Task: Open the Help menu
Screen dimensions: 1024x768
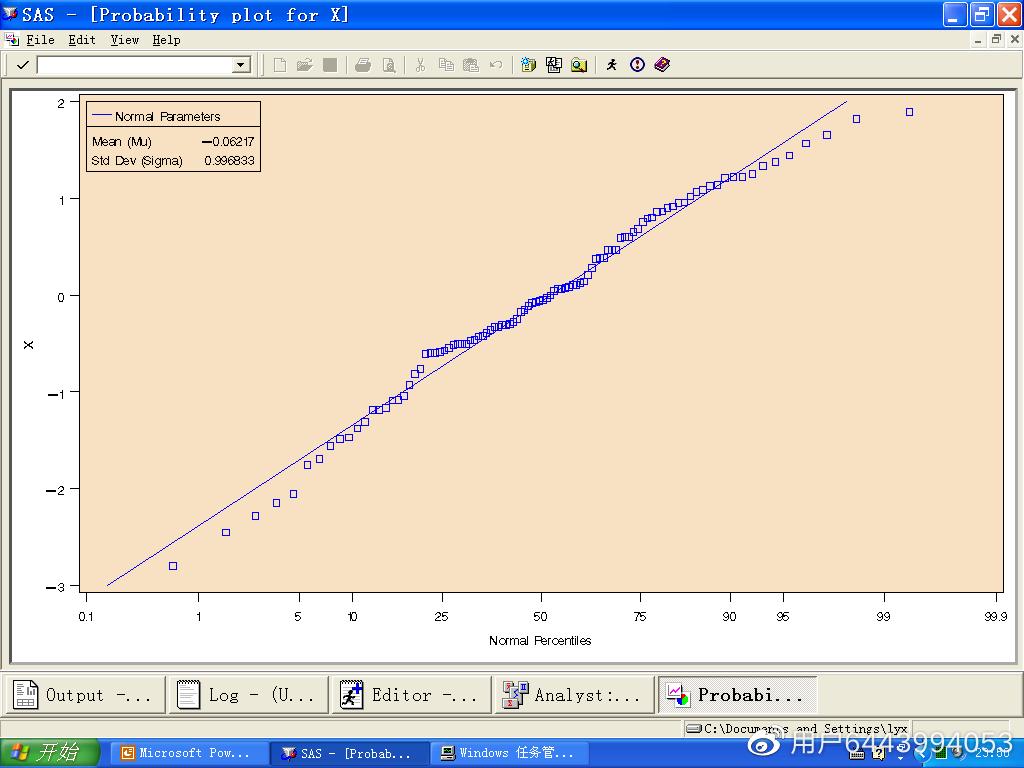Action: tap(166, 40)
